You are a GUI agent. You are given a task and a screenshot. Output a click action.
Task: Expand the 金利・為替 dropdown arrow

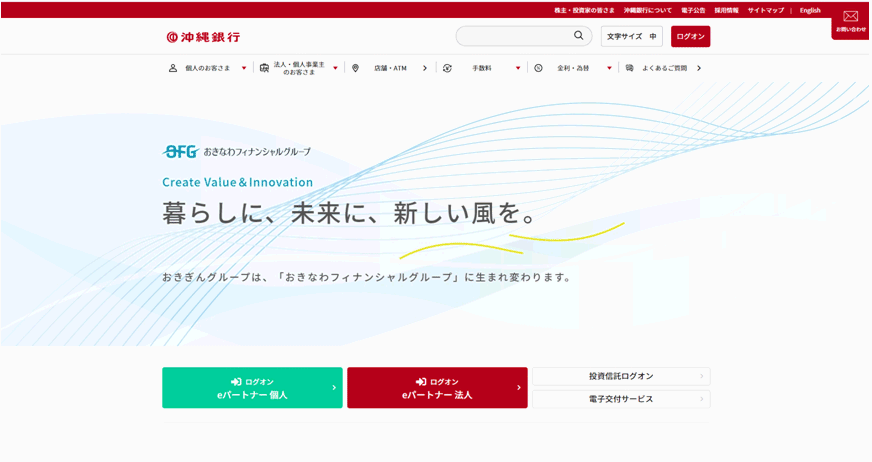pyautogui.click(x=610, y=68)
